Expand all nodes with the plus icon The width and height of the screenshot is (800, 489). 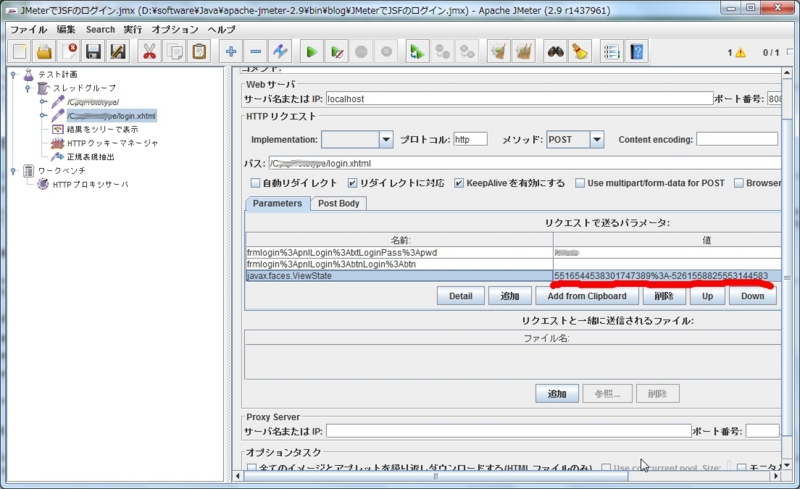(231, 52)
